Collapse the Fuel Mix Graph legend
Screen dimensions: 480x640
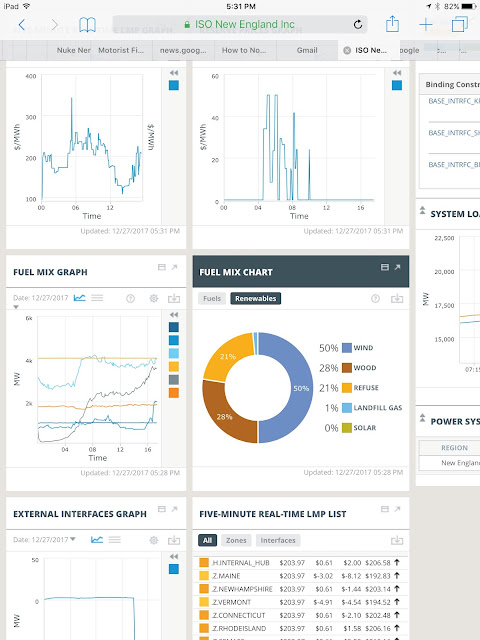[174, 315]
